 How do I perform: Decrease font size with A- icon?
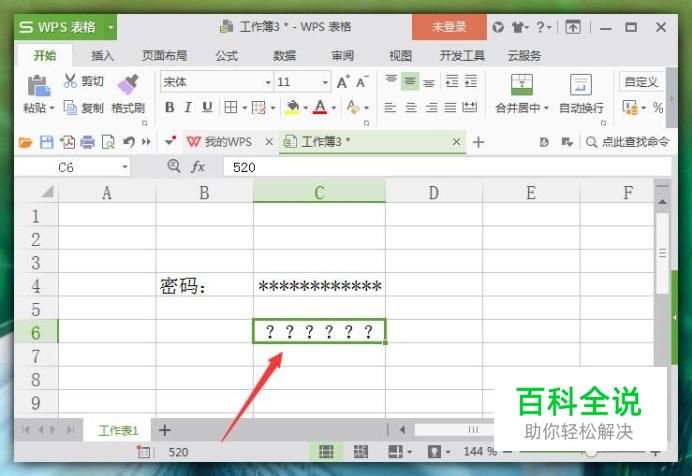coord(362,82)
